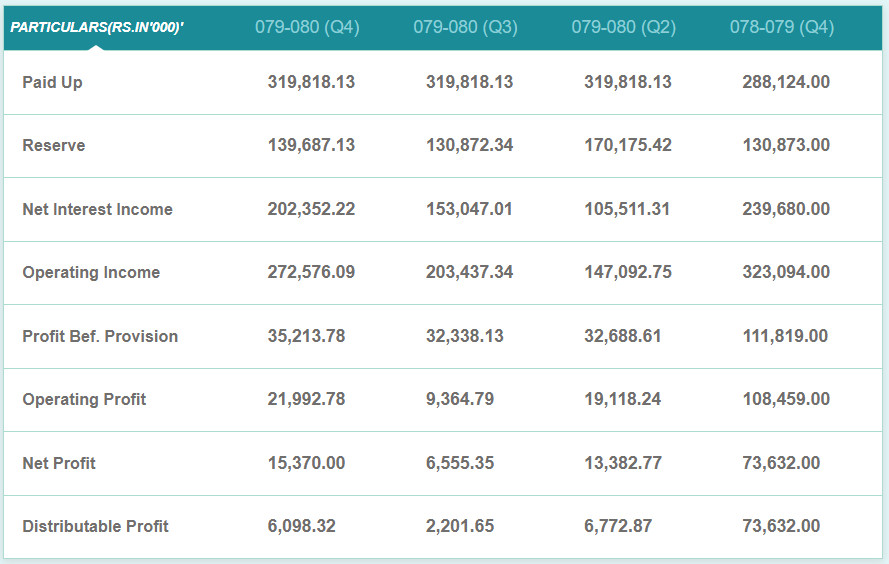889x564 pixels.
Task: Click the Operating Income value 323,094.00
Action: 786,272
